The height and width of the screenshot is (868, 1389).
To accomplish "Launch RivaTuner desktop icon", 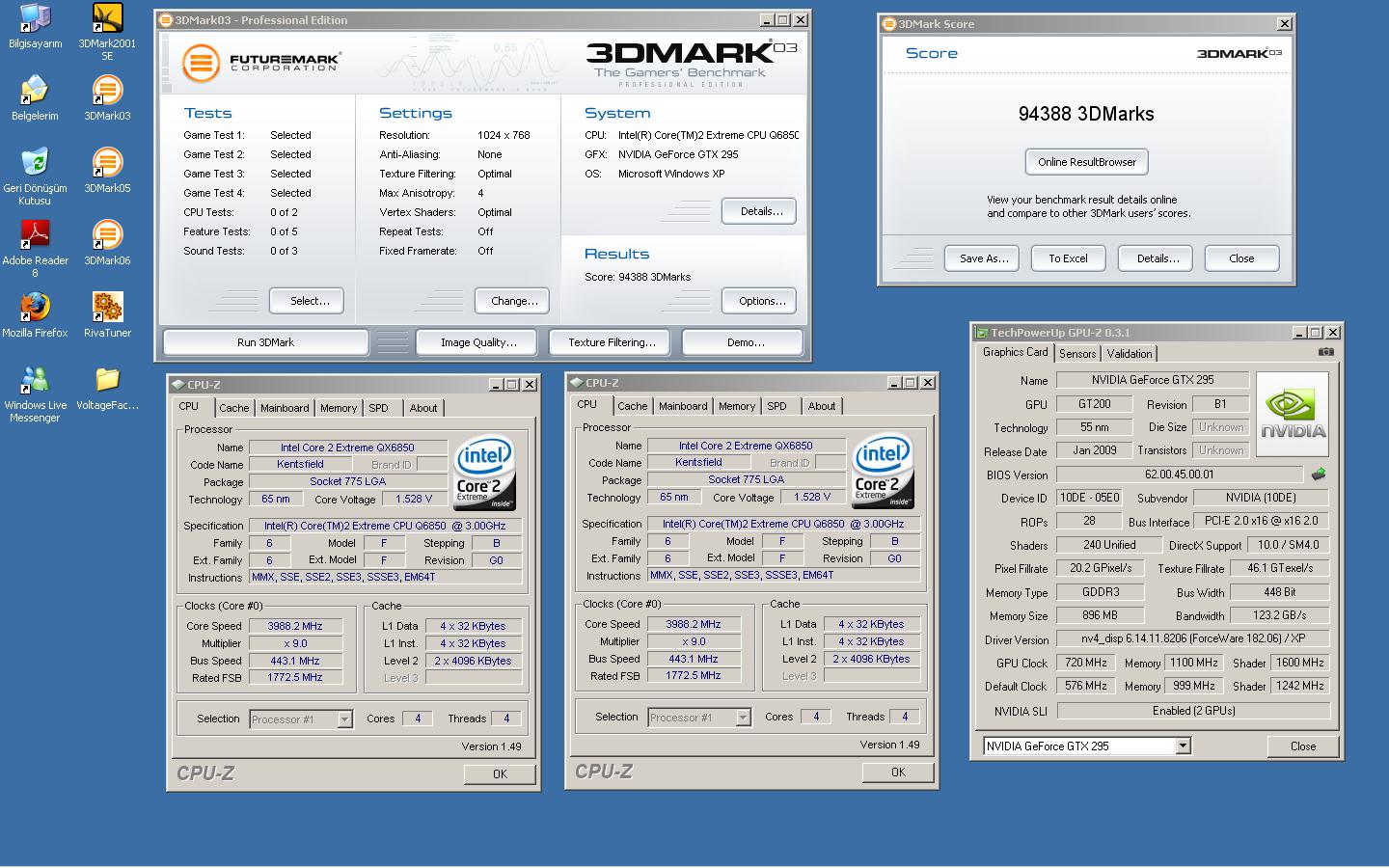I will pos(107,315).
